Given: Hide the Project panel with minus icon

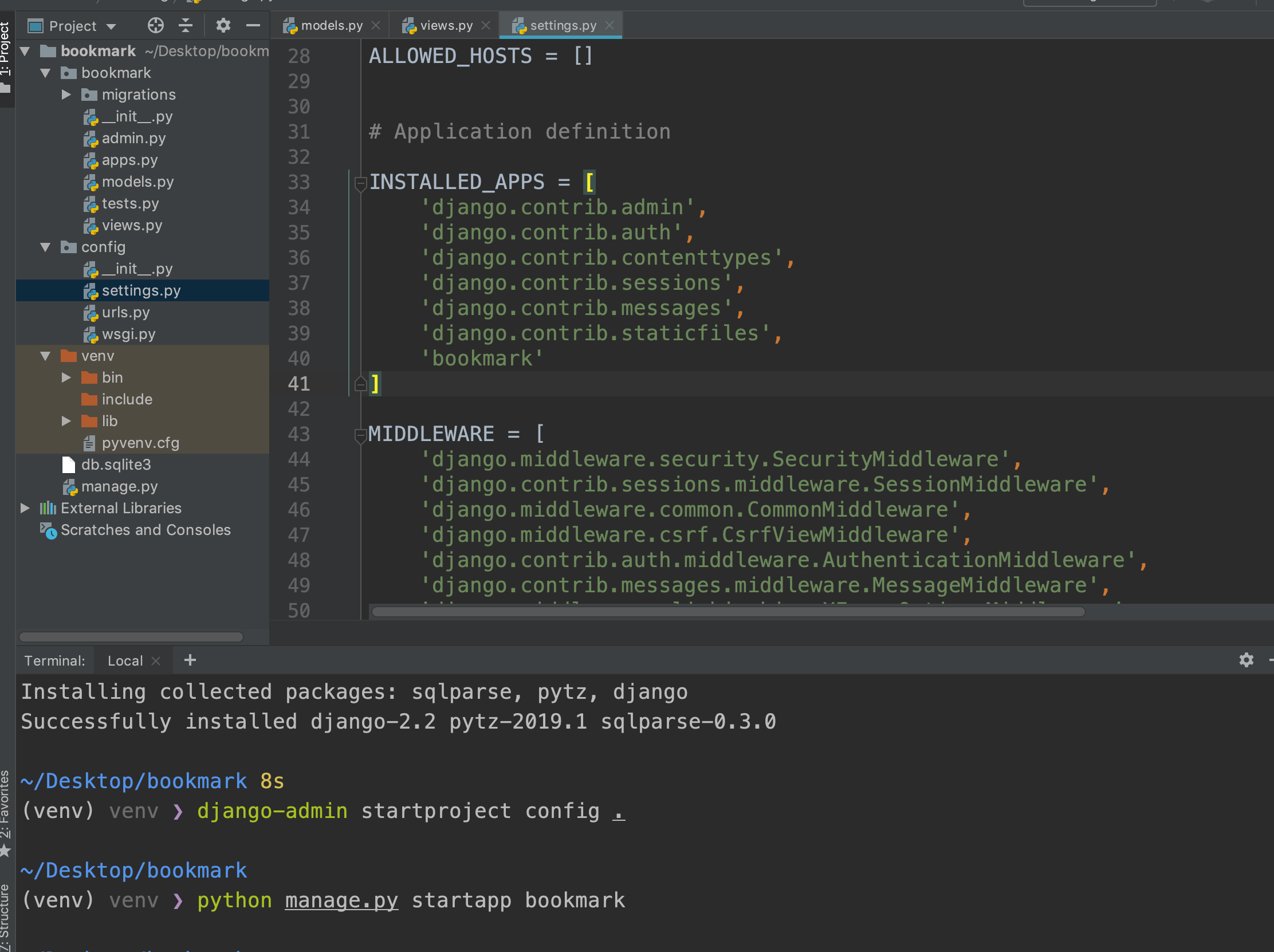Looking at the screenshot, I should 253,25.
